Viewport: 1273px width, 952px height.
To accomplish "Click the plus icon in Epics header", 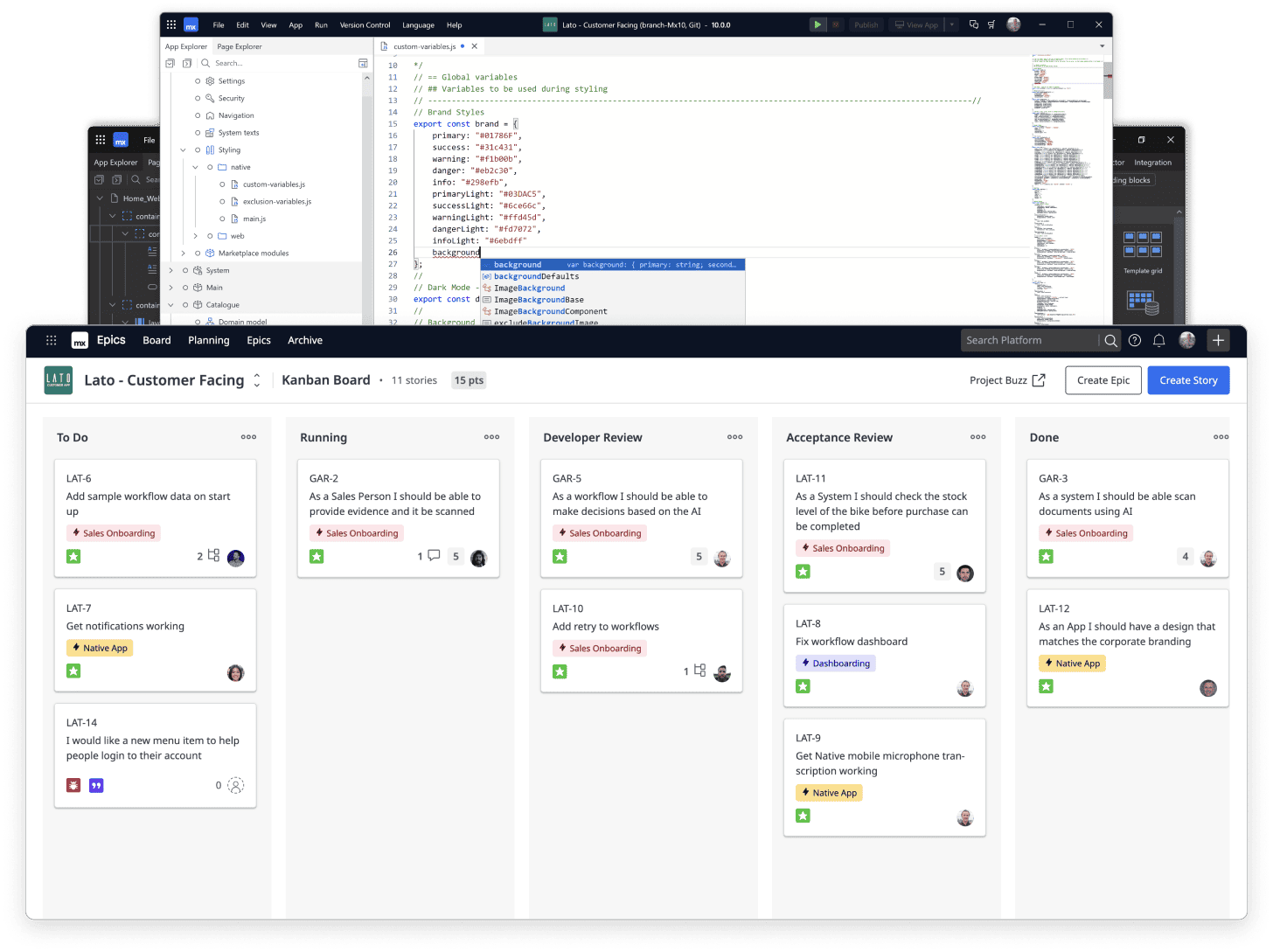I will [1218, 340].
